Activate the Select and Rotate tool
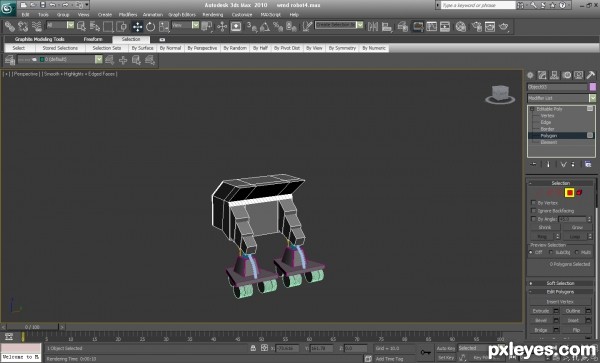The image size is (600, 363). coord(150,26)
